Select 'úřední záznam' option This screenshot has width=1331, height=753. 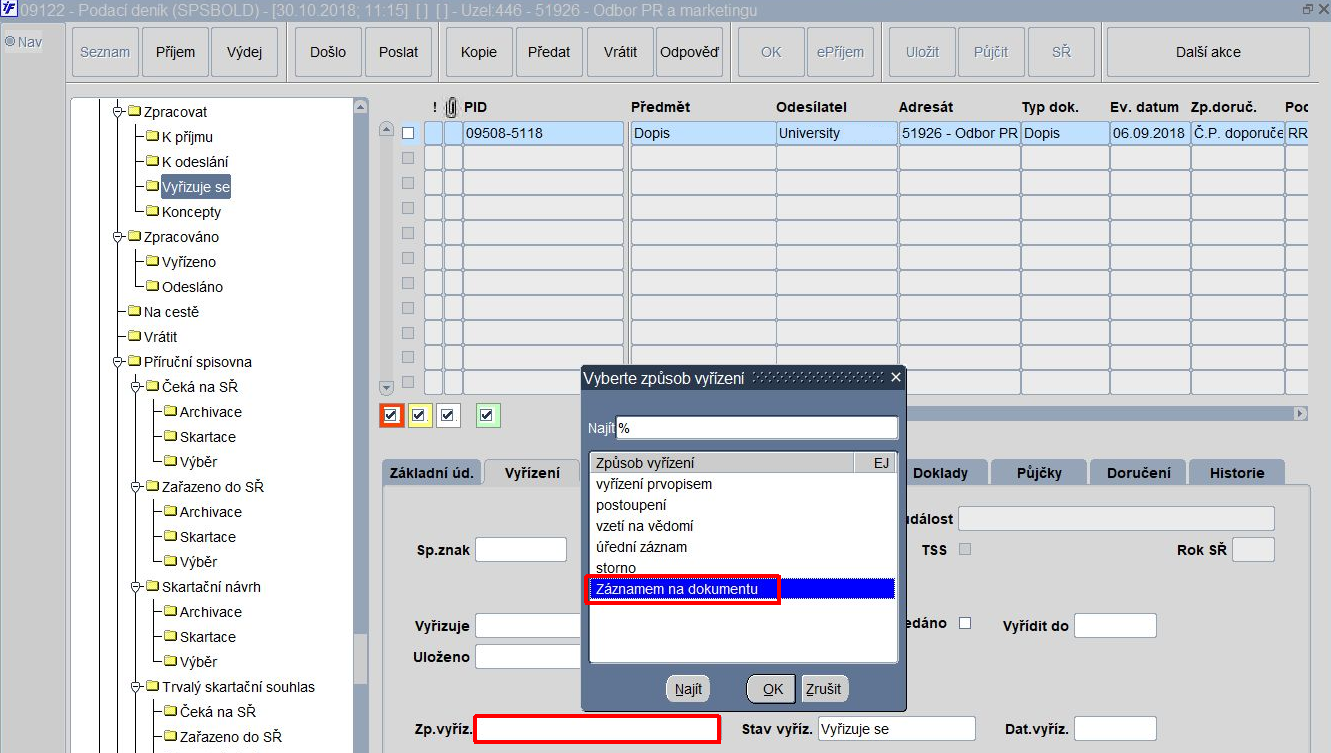click(741, 547)
